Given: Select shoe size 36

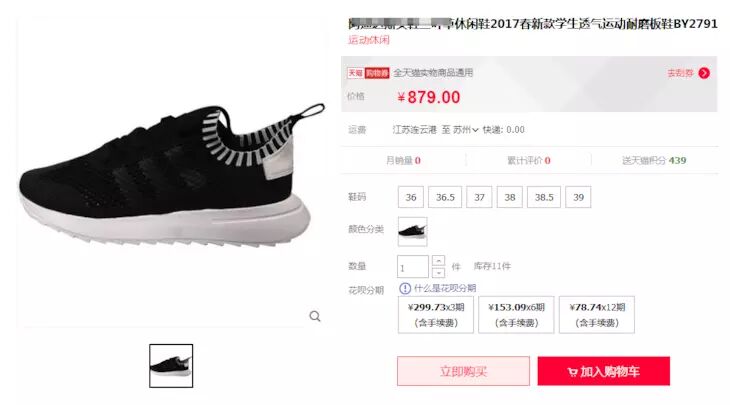Looking at the screenshot, I should click(411, 197).
